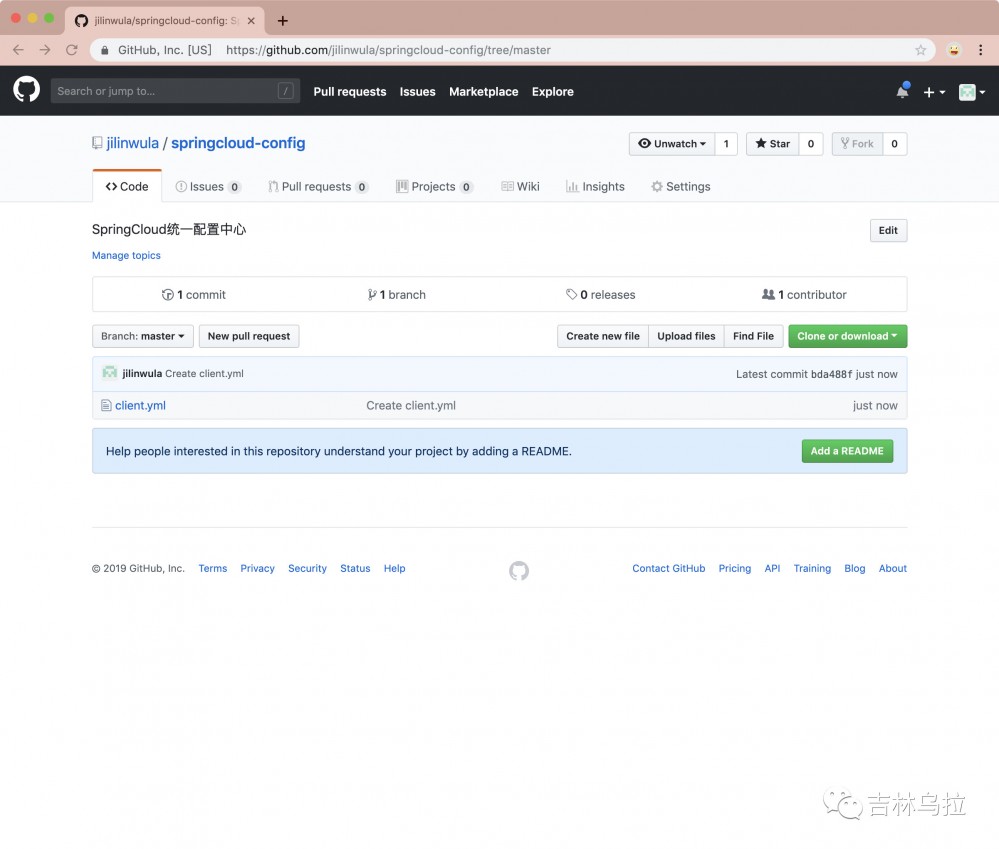Image resolution: width=999 pixels, height=849 pixels.
Task: Click Create new file
Action: [603, 336]
